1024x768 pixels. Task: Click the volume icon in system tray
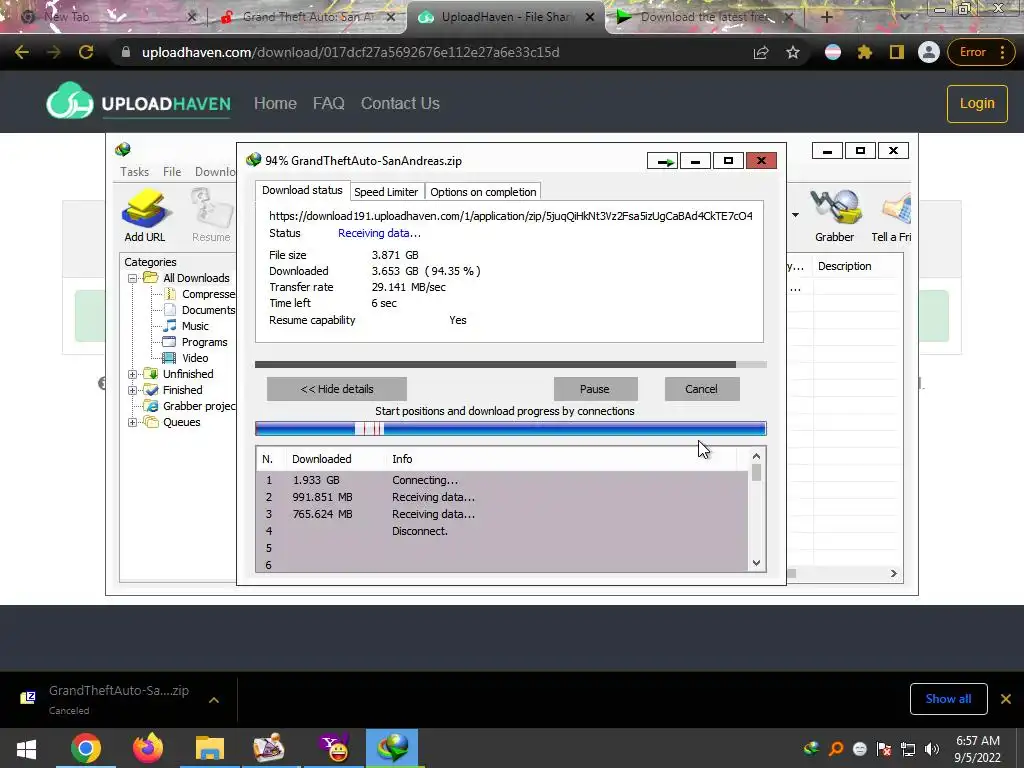[932, 749]
